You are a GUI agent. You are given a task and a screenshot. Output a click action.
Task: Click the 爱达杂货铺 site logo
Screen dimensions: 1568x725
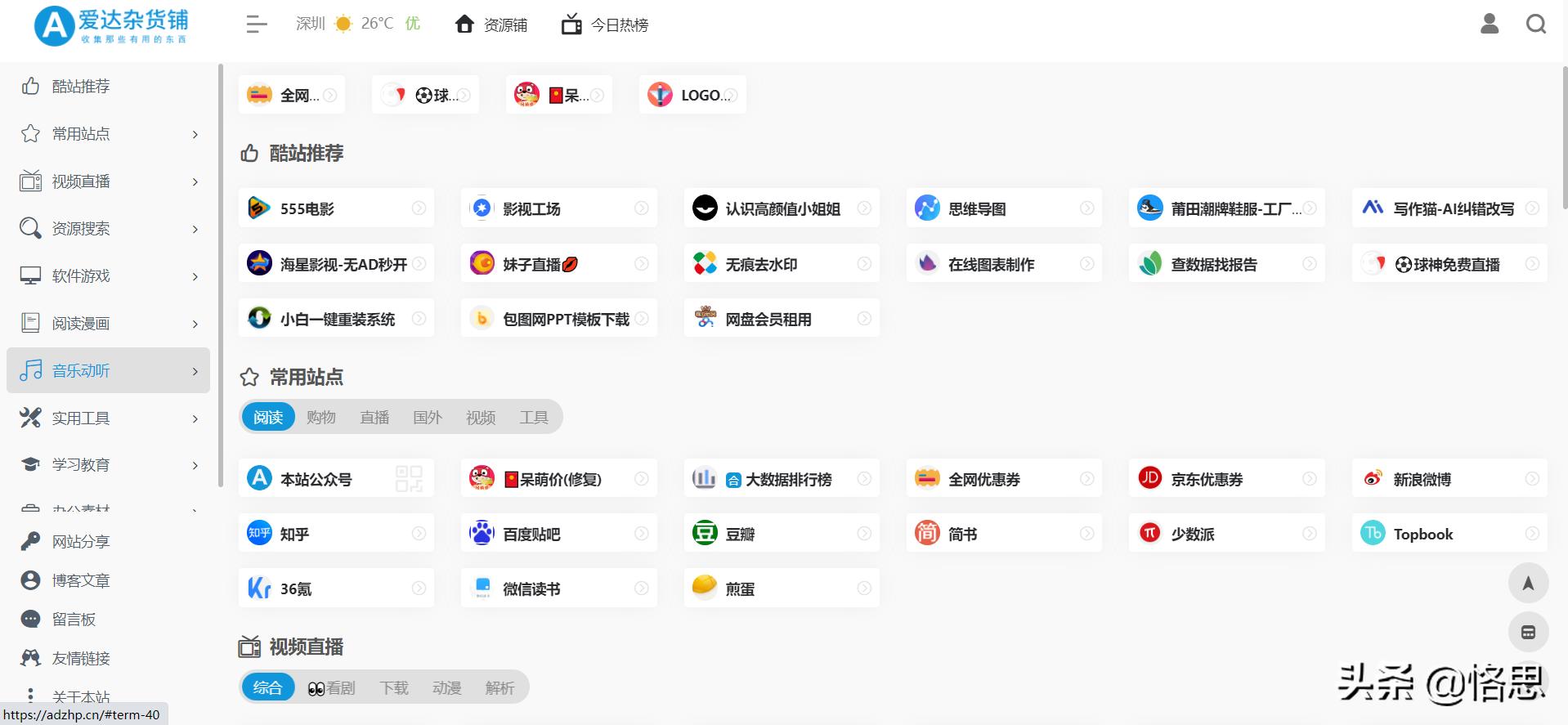click(x=111, y=26)
